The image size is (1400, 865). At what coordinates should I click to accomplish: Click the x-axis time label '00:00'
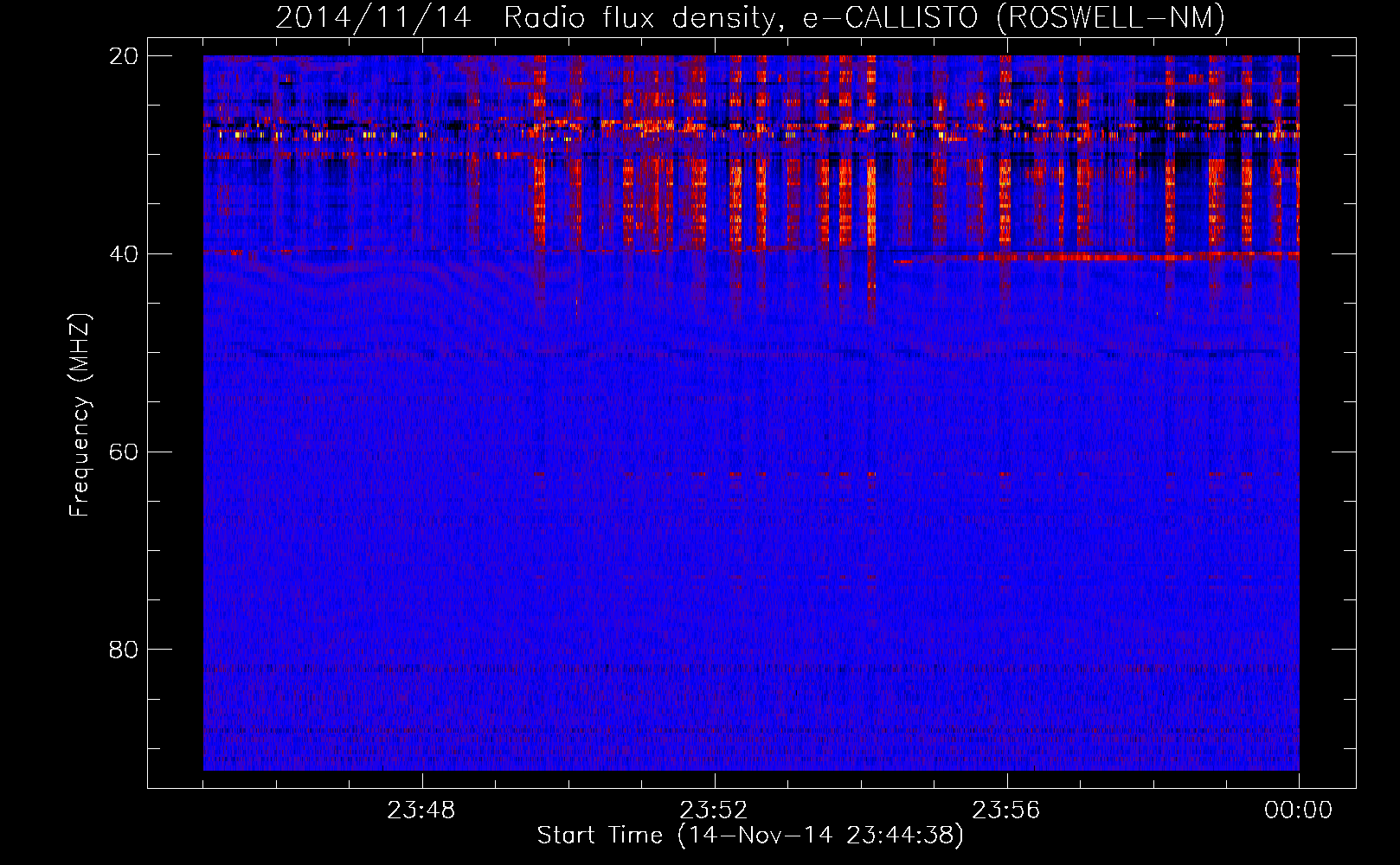click(x=1298, y=811)
